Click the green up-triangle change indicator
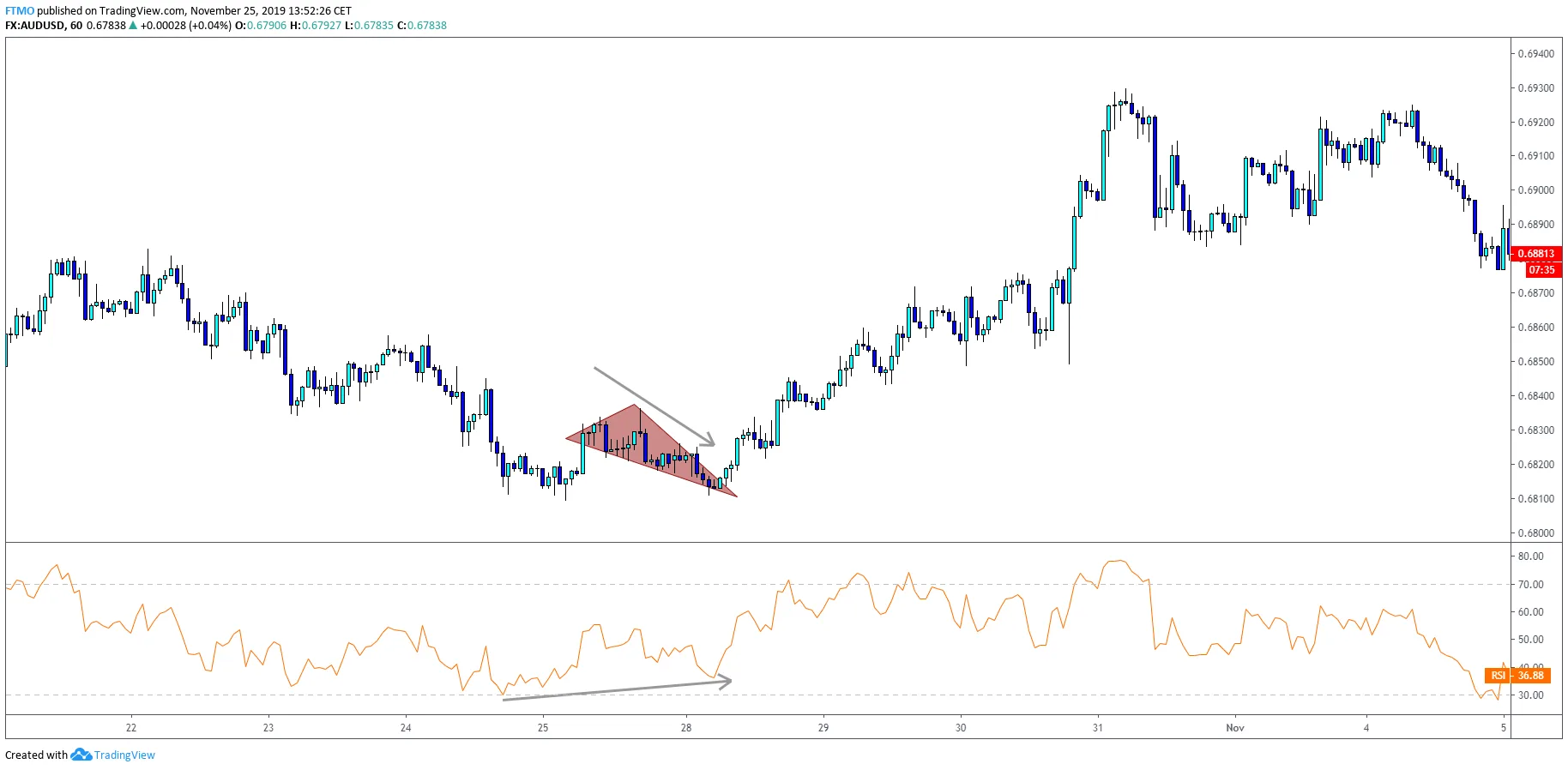Viewport: 1568px width, 770px height. [133, 26]
